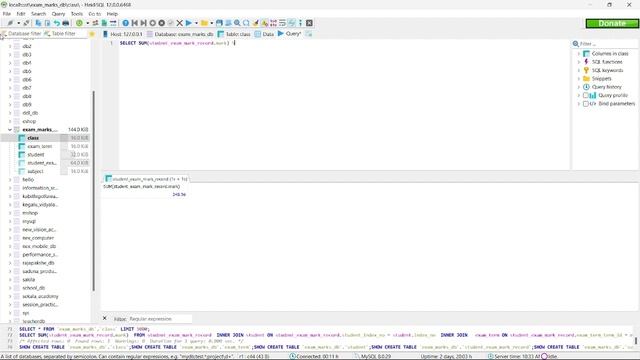Click the magnifier find text icon
This screenshot has height=360, width=640.
click(237, 23)
